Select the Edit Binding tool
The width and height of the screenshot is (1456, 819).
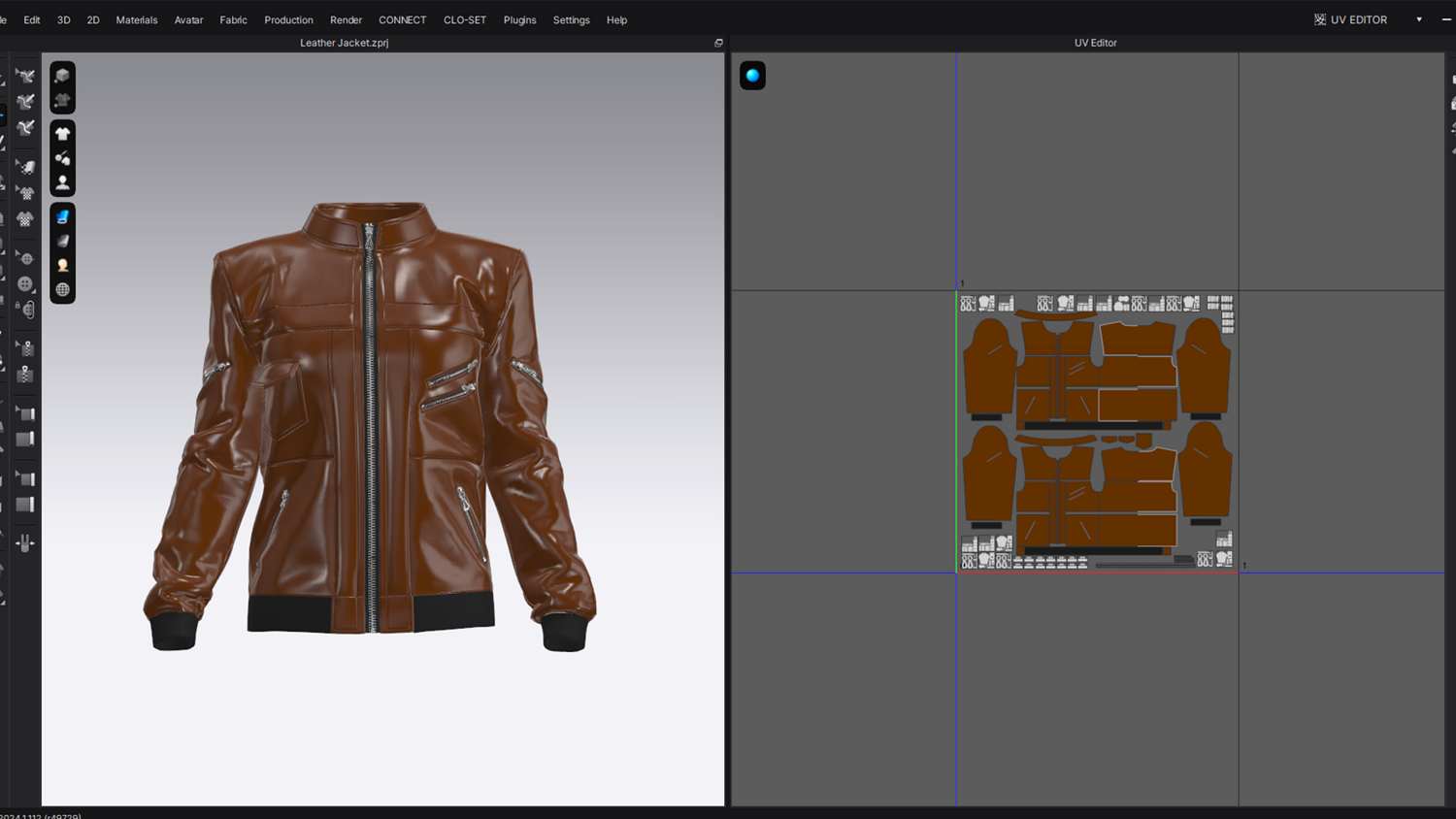tap(25, 413)
